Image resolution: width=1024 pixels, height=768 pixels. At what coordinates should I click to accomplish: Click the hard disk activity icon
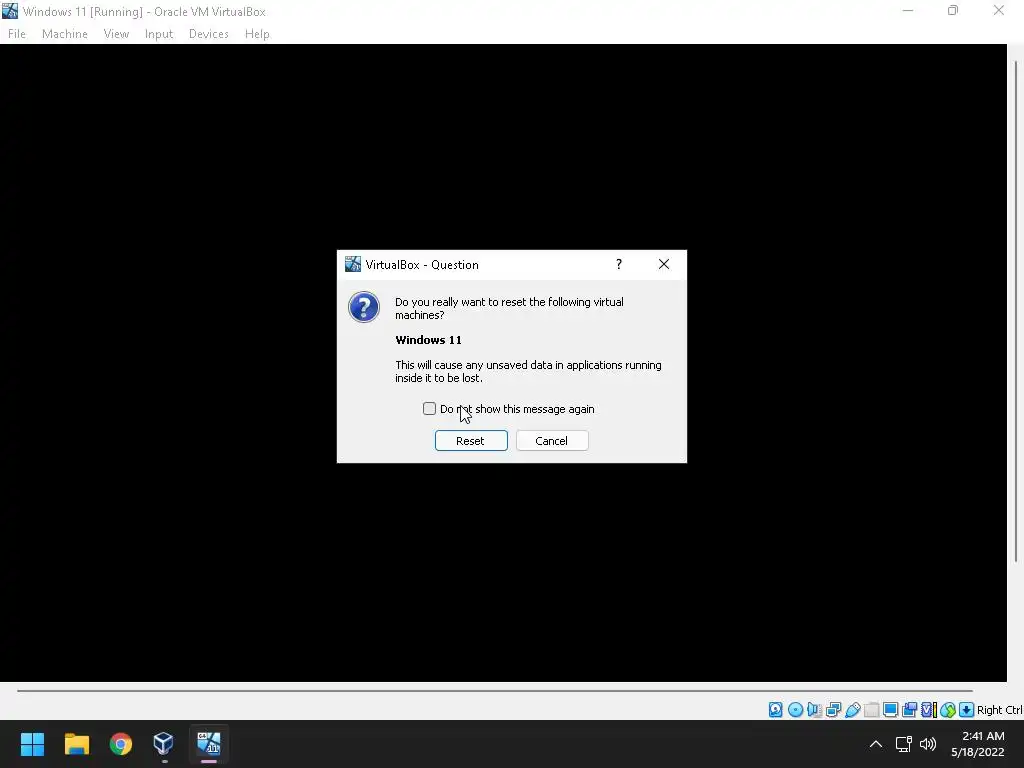(775, 710)
